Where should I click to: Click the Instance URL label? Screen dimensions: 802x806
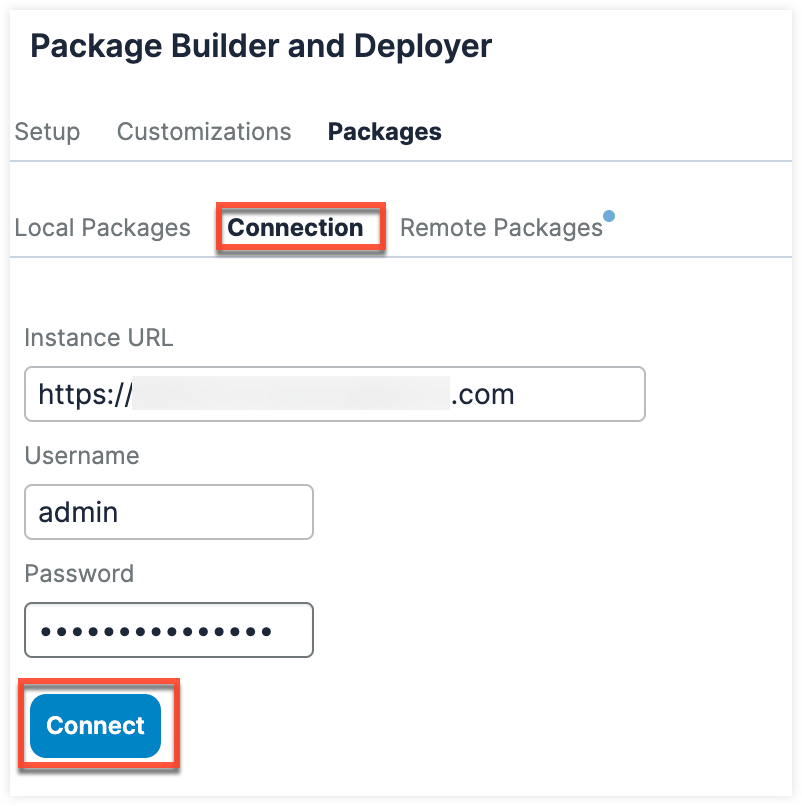click(98, 338)
